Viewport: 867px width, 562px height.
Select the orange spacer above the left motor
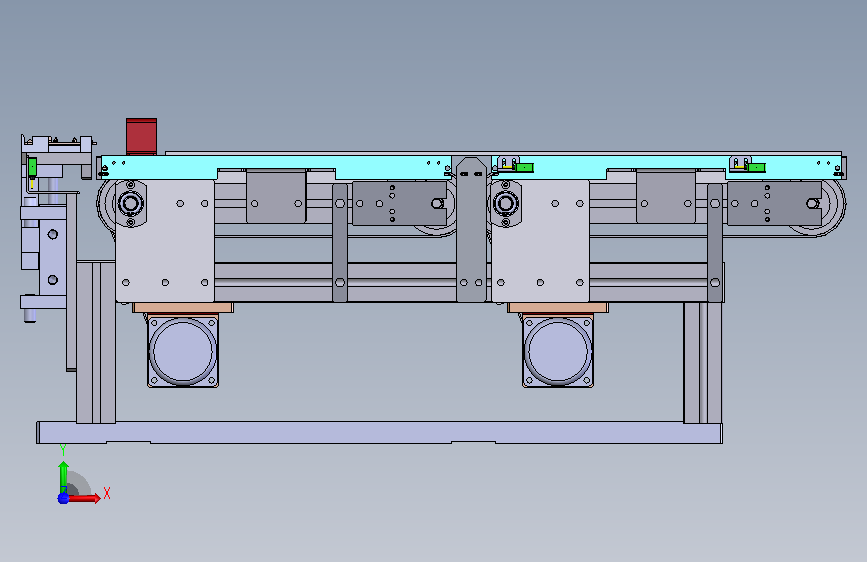183,308
